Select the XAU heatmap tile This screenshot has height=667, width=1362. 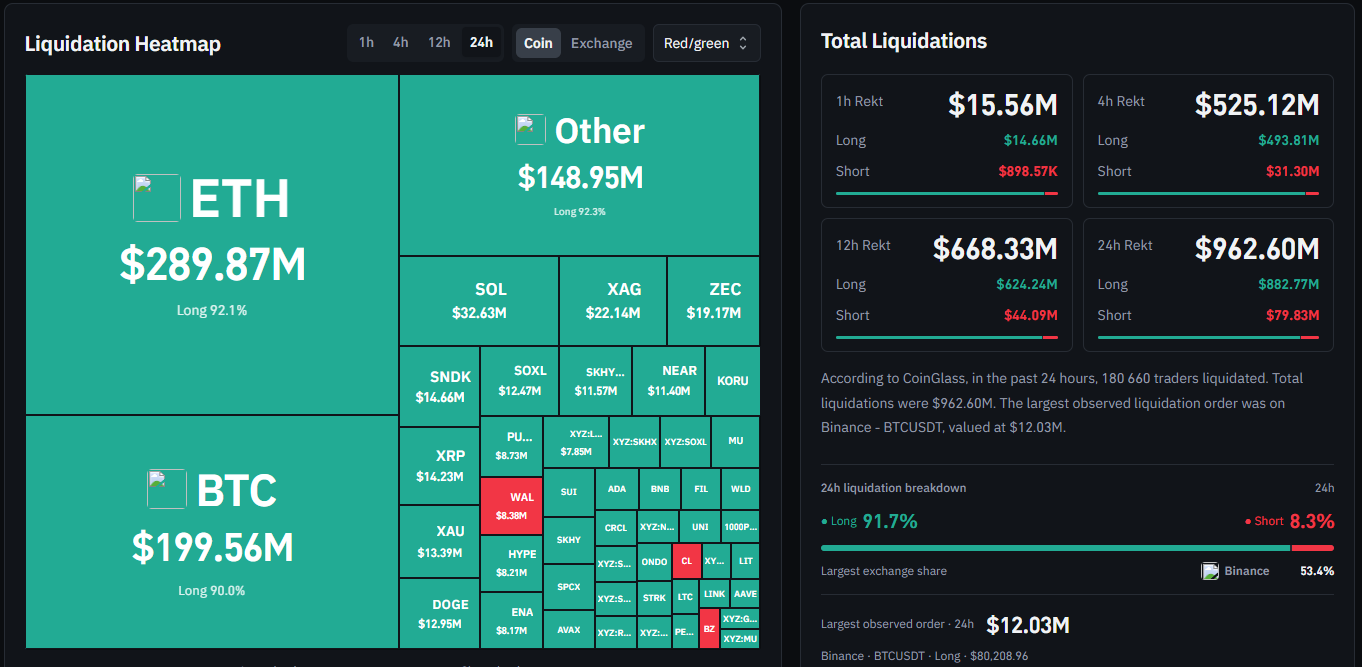(x=440, y=542)
